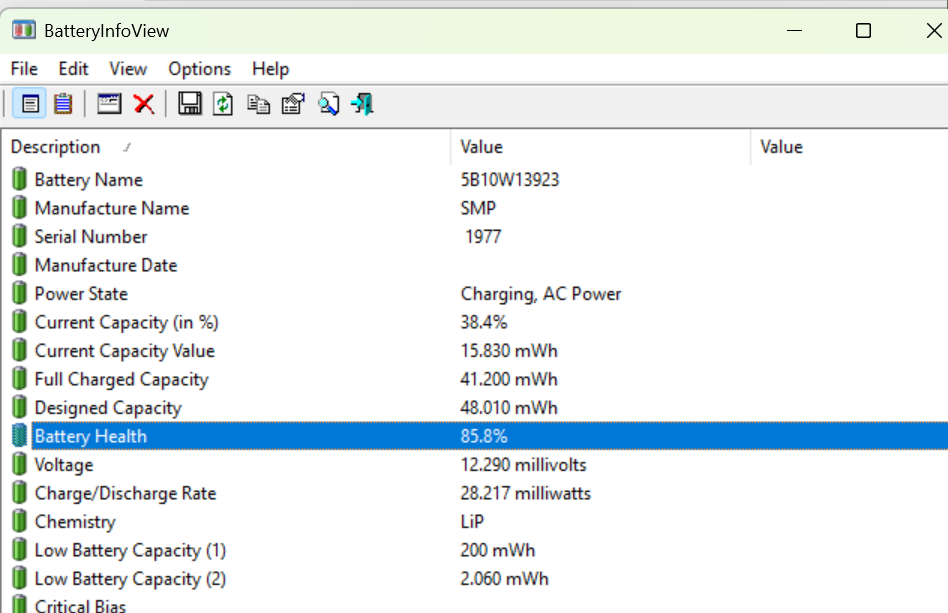Click the battery icon beside Charge/Discharge Rate
948x613 pixels.
pyautogui.click(x=19, y=493)
